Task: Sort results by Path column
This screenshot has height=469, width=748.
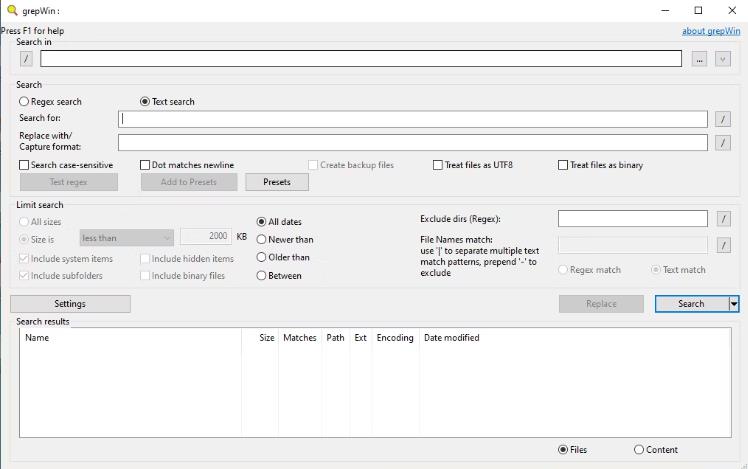Action: (x=335, y=338)
